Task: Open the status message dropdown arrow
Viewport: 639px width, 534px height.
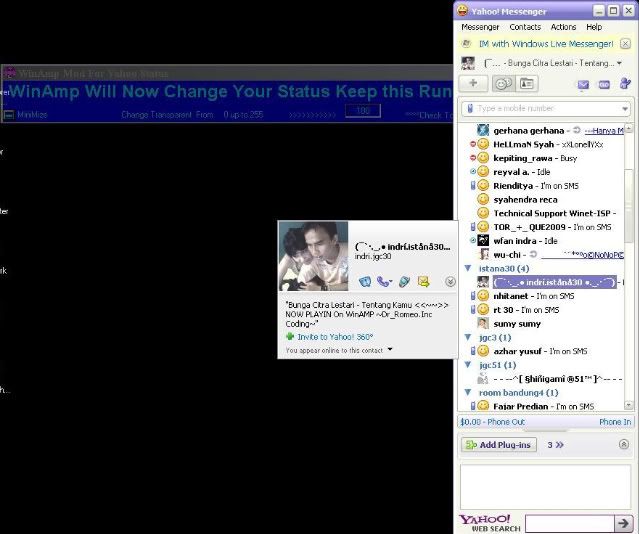Action: pyautogui.click(x=619, y=63)
